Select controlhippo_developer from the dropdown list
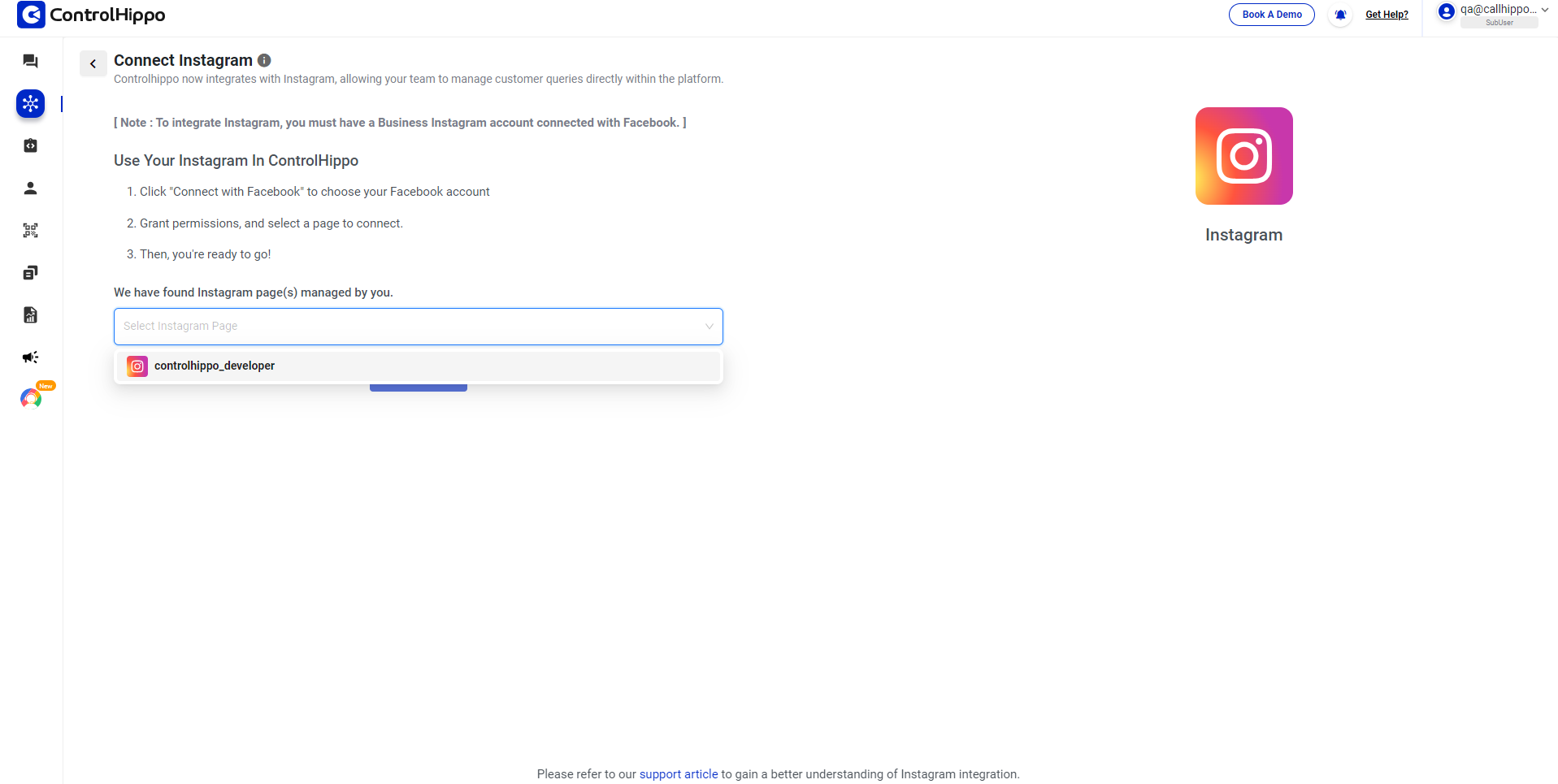 (215, 366)
